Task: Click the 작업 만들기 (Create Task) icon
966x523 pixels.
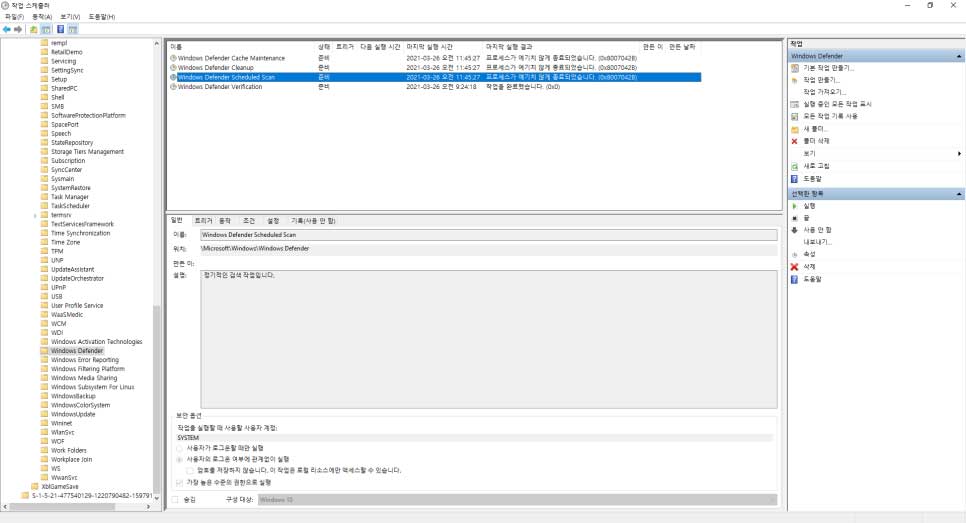Action: coord(795,80)
